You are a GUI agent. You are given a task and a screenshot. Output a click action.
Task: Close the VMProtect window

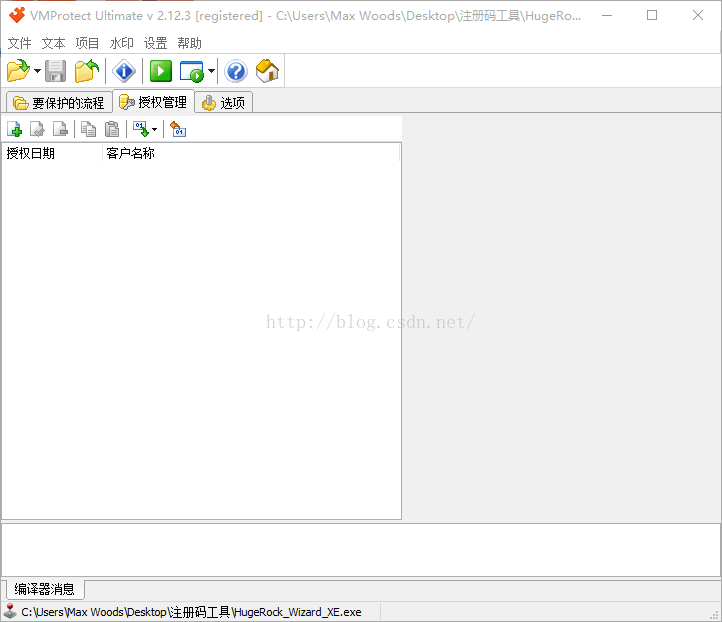coord(698,15)
